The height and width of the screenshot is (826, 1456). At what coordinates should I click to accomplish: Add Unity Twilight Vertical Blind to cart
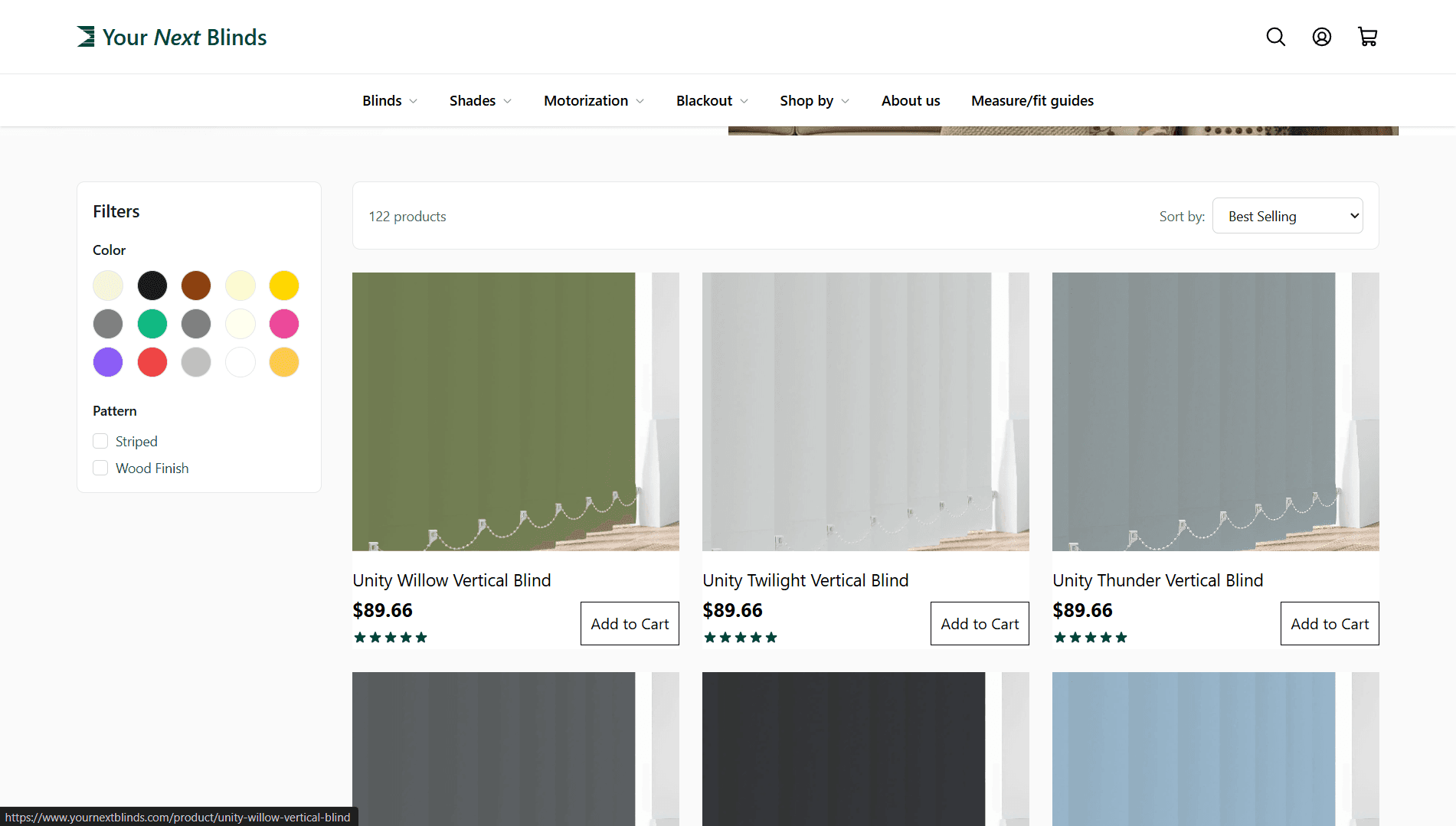coord(980,623)
